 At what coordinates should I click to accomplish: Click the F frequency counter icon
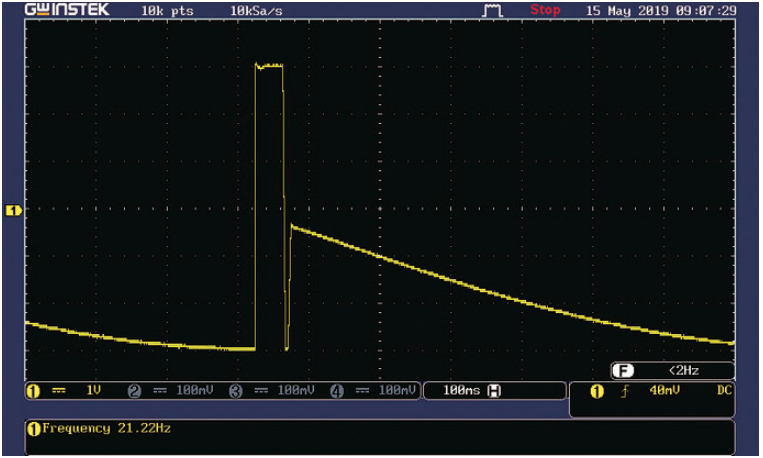[x=623, y=371]
